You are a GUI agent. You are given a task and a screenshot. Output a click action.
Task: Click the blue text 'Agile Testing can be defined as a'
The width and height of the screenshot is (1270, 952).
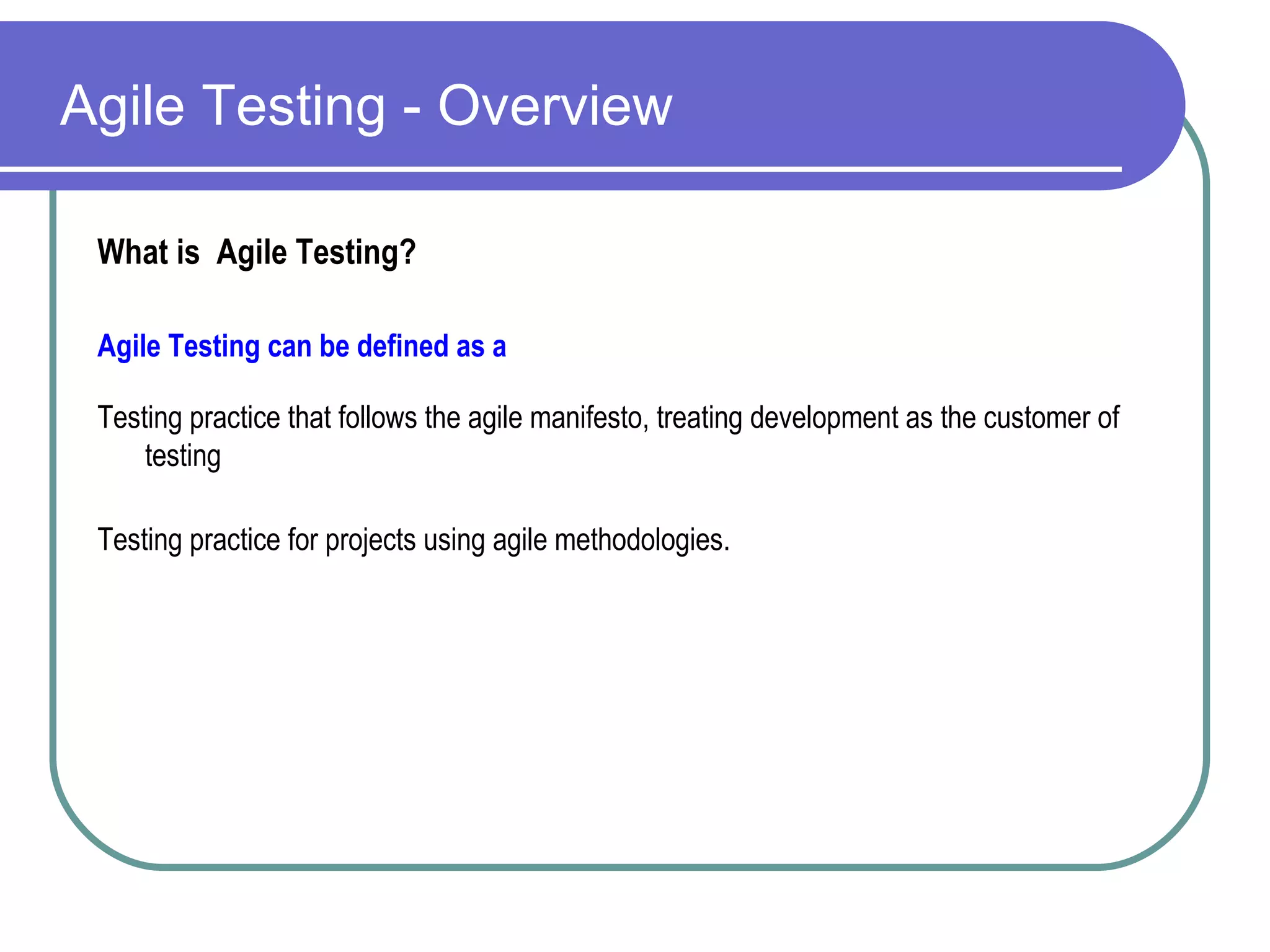[301, 346]
